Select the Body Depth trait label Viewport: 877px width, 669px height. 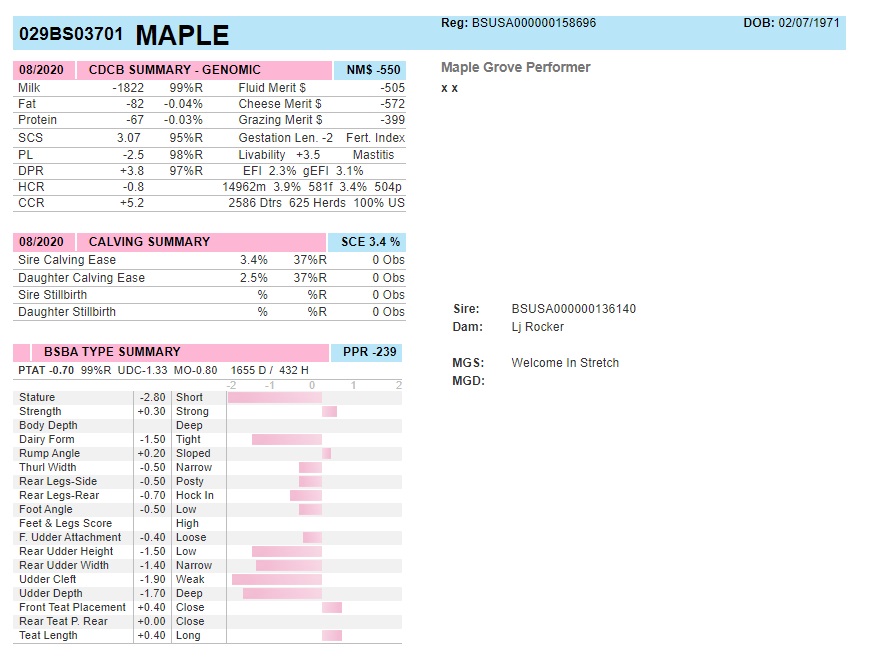pyautogui.click(x=48, y=426)
